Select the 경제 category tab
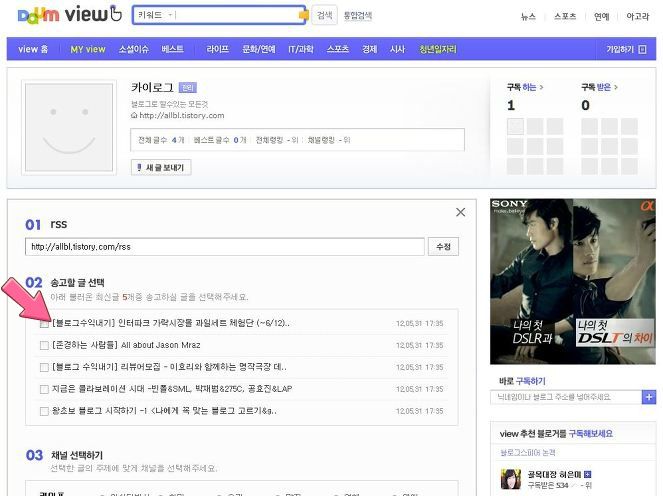This screenshot has height=496, width=663. [369, 49]
